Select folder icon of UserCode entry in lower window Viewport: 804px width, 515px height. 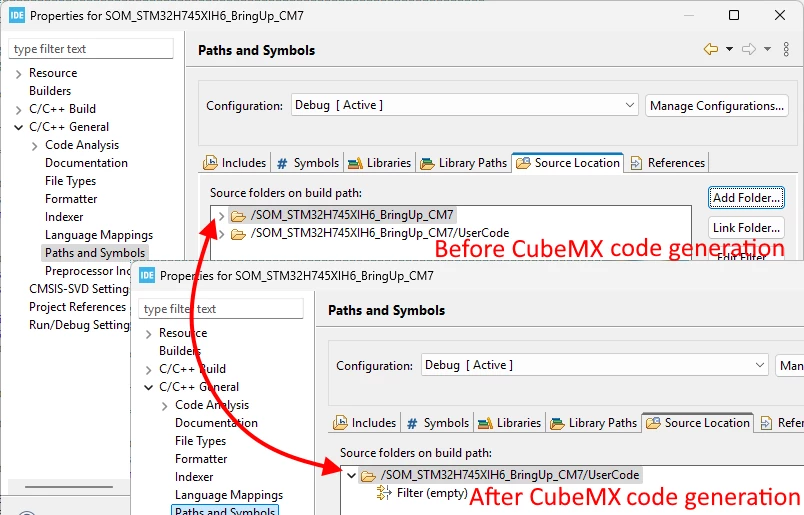(x=368, y=476)
